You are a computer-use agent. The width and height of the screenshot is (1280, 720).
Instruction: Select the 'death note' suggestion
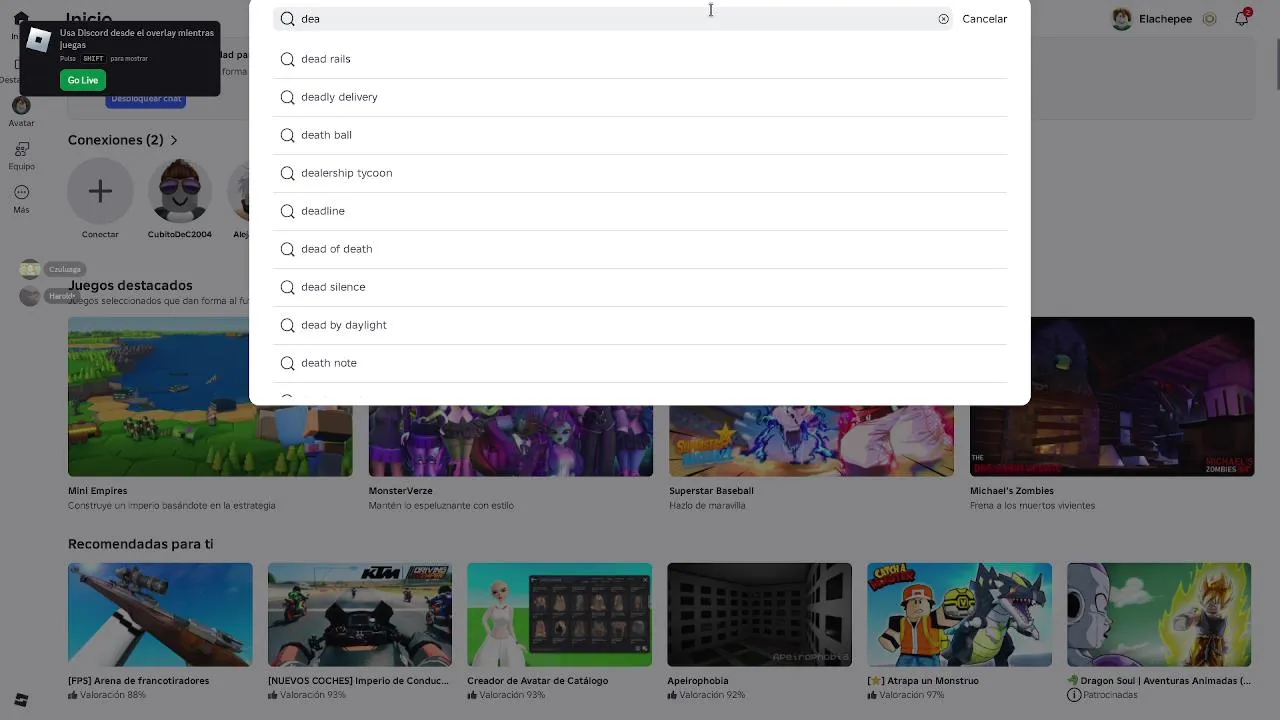[x=640, y=363]
